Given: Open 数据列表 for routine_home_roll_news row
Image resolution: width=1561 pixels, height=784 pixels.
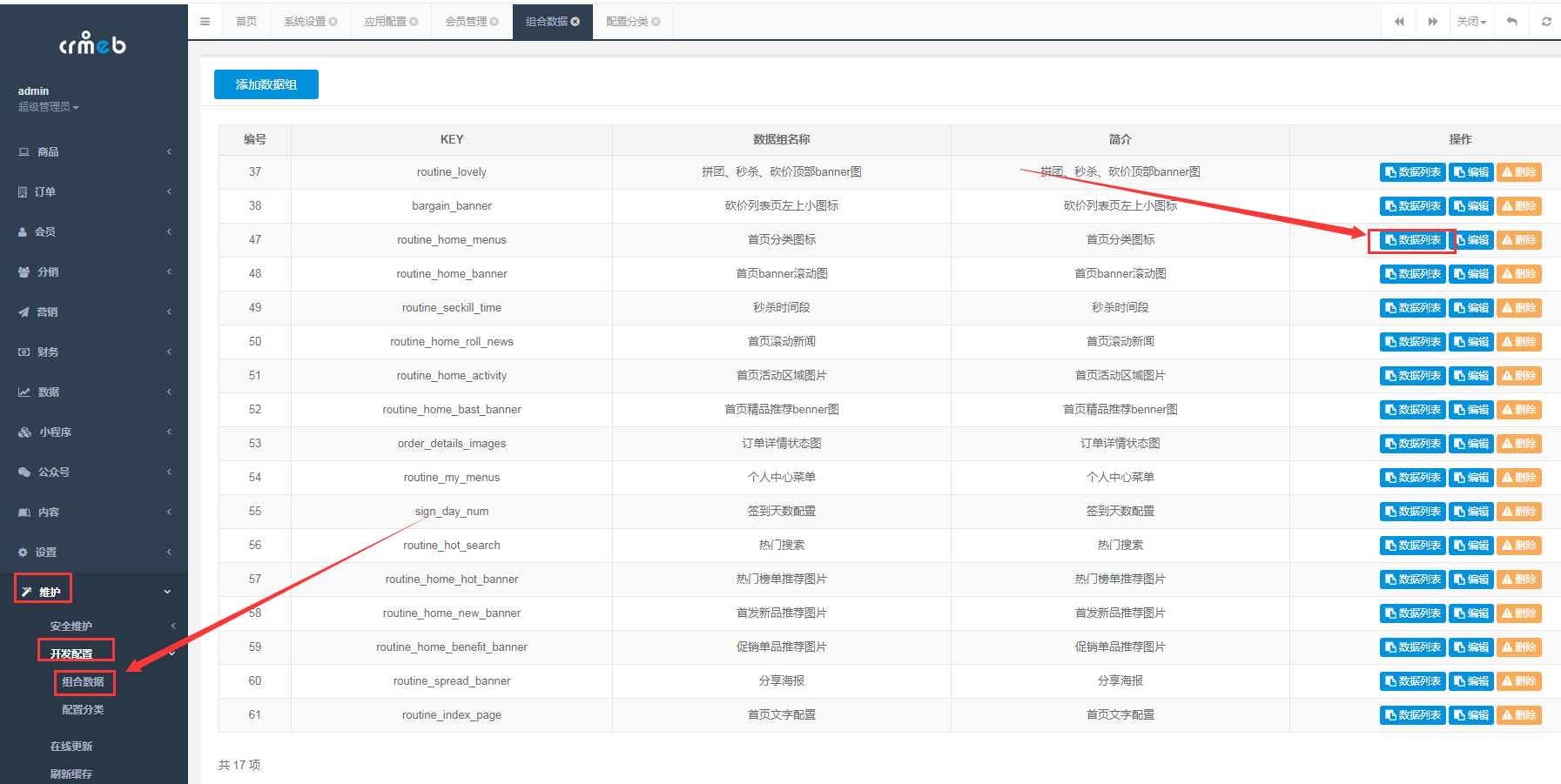Looking at the screenshot, I should point(1413,342).
